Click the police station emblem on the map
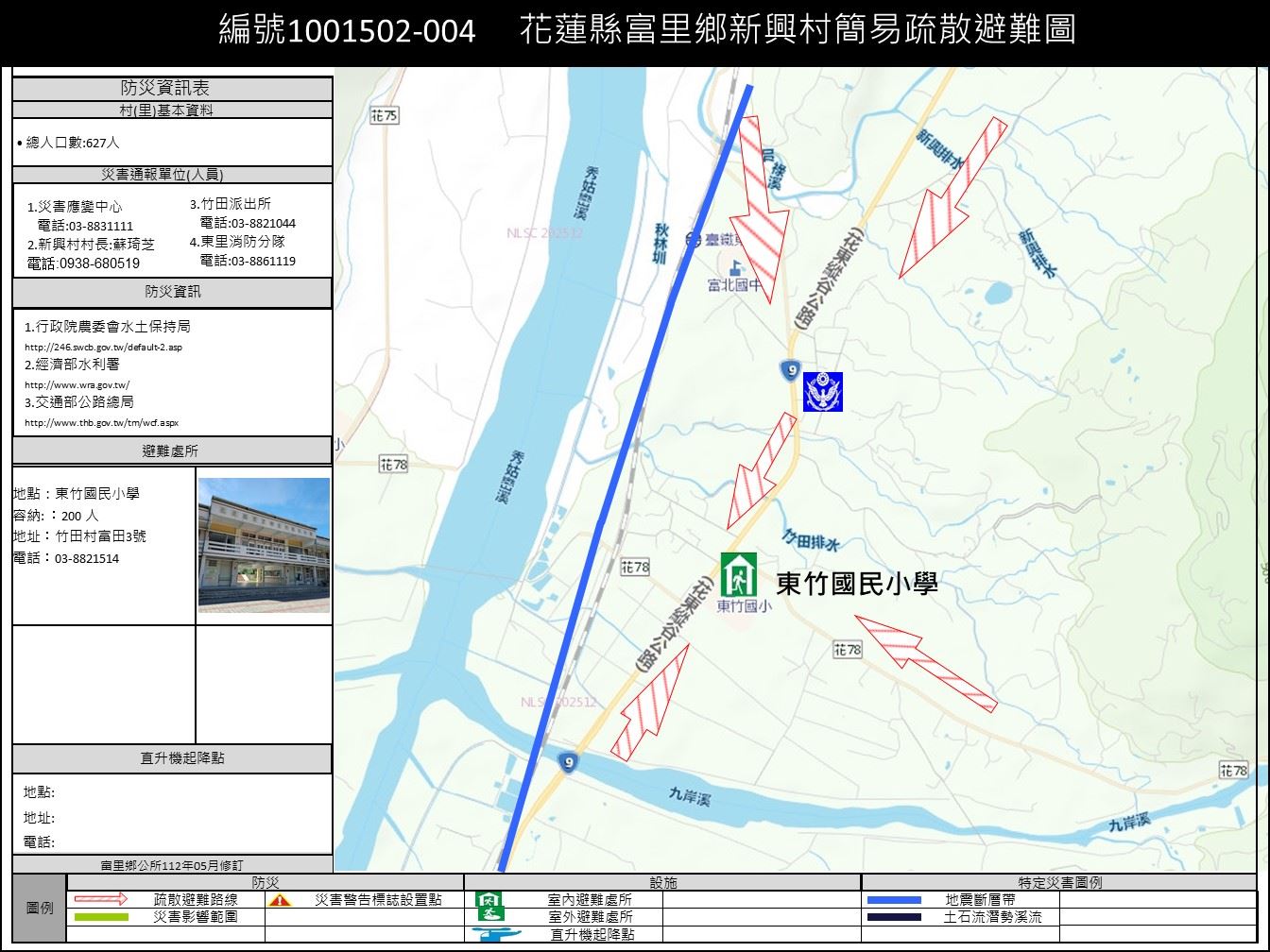Image resolution: width=1270 pixels, height=952 pixels. tap(822, 392)
